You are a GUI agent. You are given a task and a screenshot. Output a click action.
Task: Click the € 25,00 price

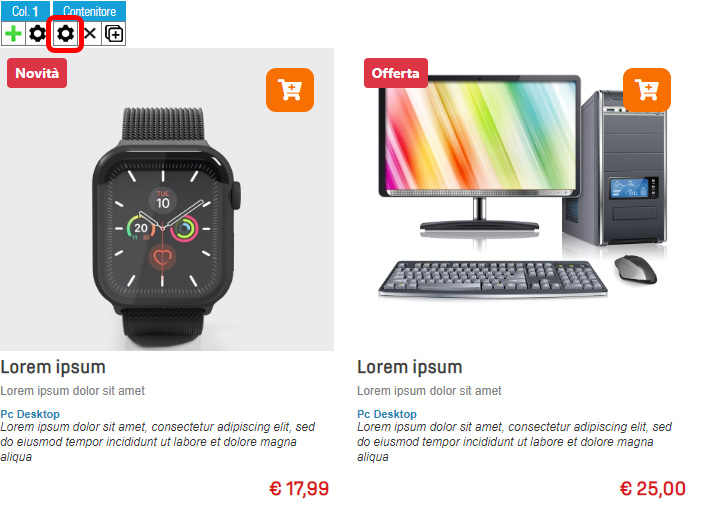tap(652, 489)
